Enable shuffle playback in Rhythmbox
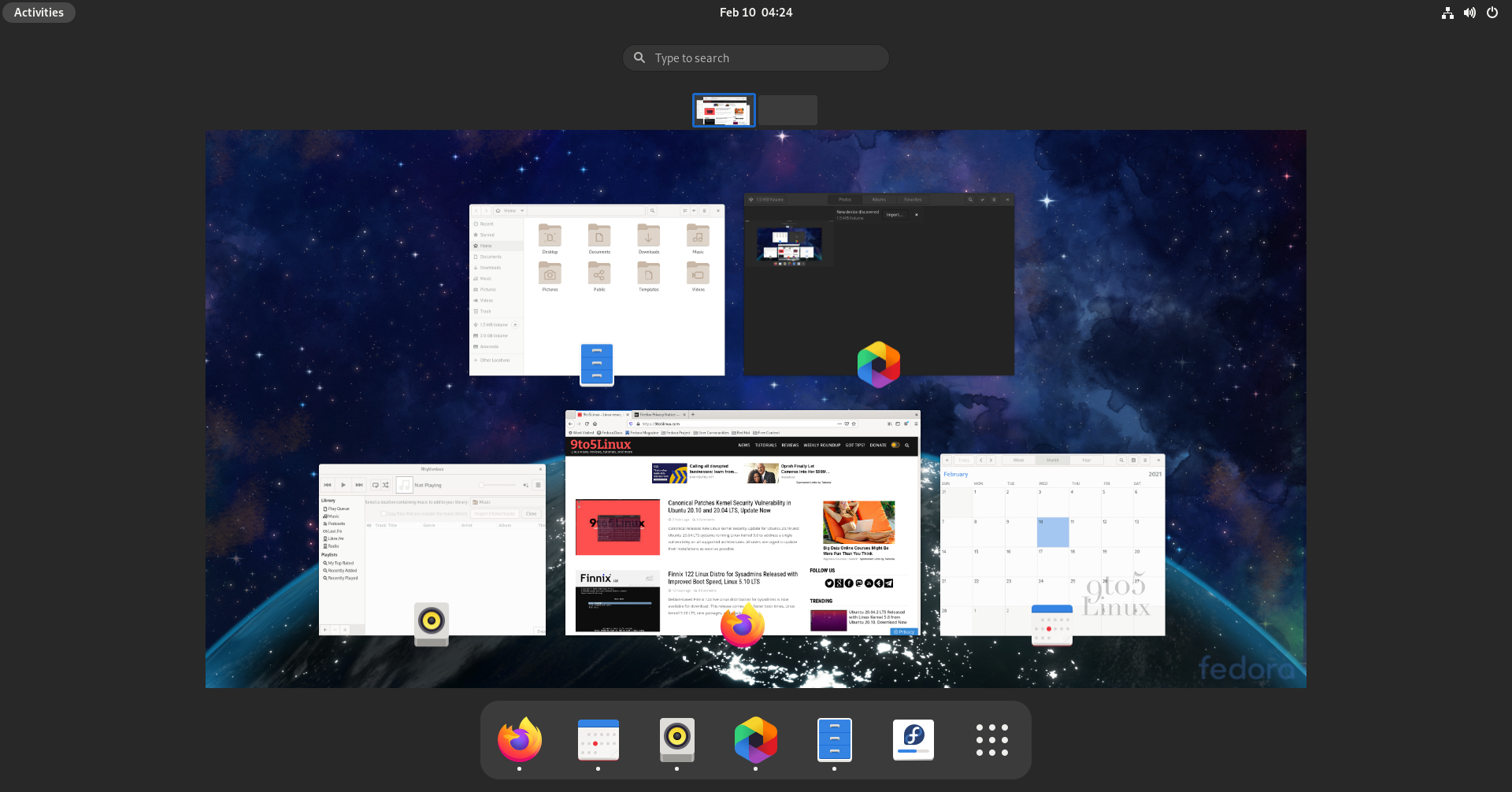The image size is (1512, 792). click(386, 486)
